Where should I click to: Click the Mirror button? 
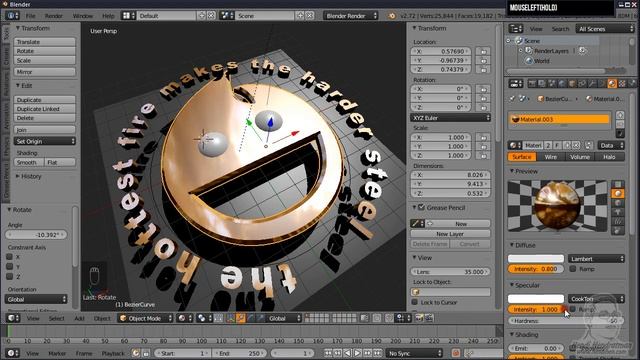tap(45, 72)
